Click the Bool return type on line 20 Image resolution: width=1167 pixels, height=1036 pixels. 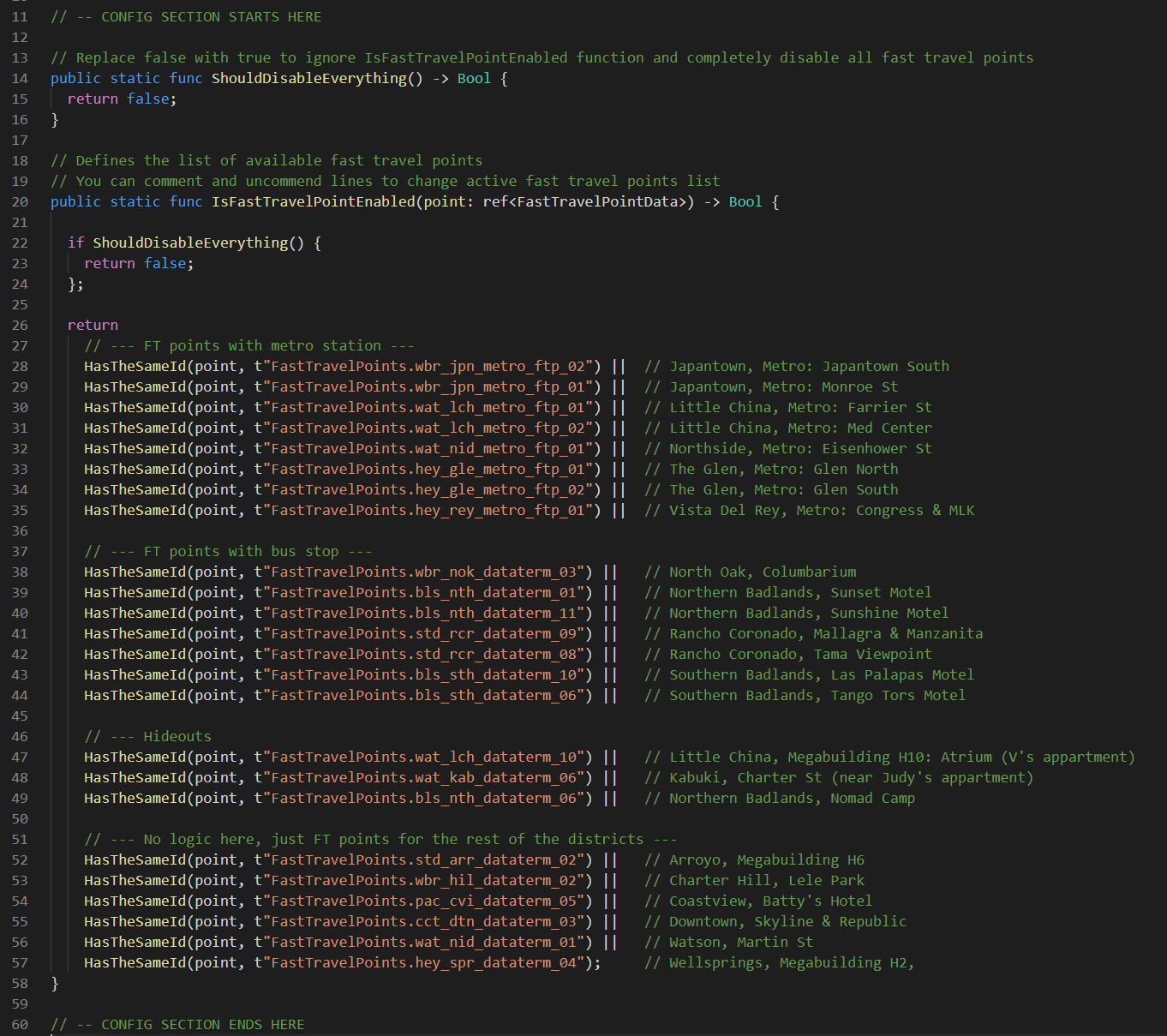(745, 201)
